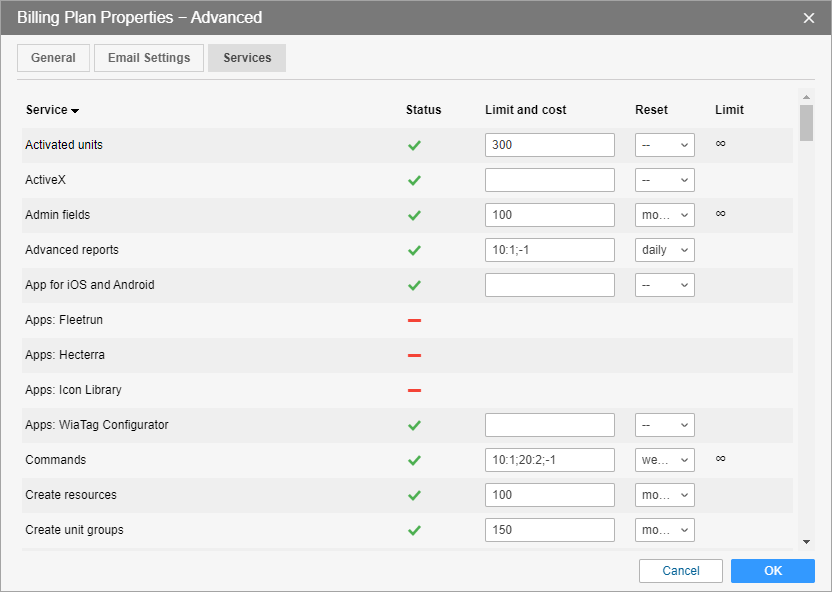
Task: Click the Commands status checkmark
Action: [414, 460]
